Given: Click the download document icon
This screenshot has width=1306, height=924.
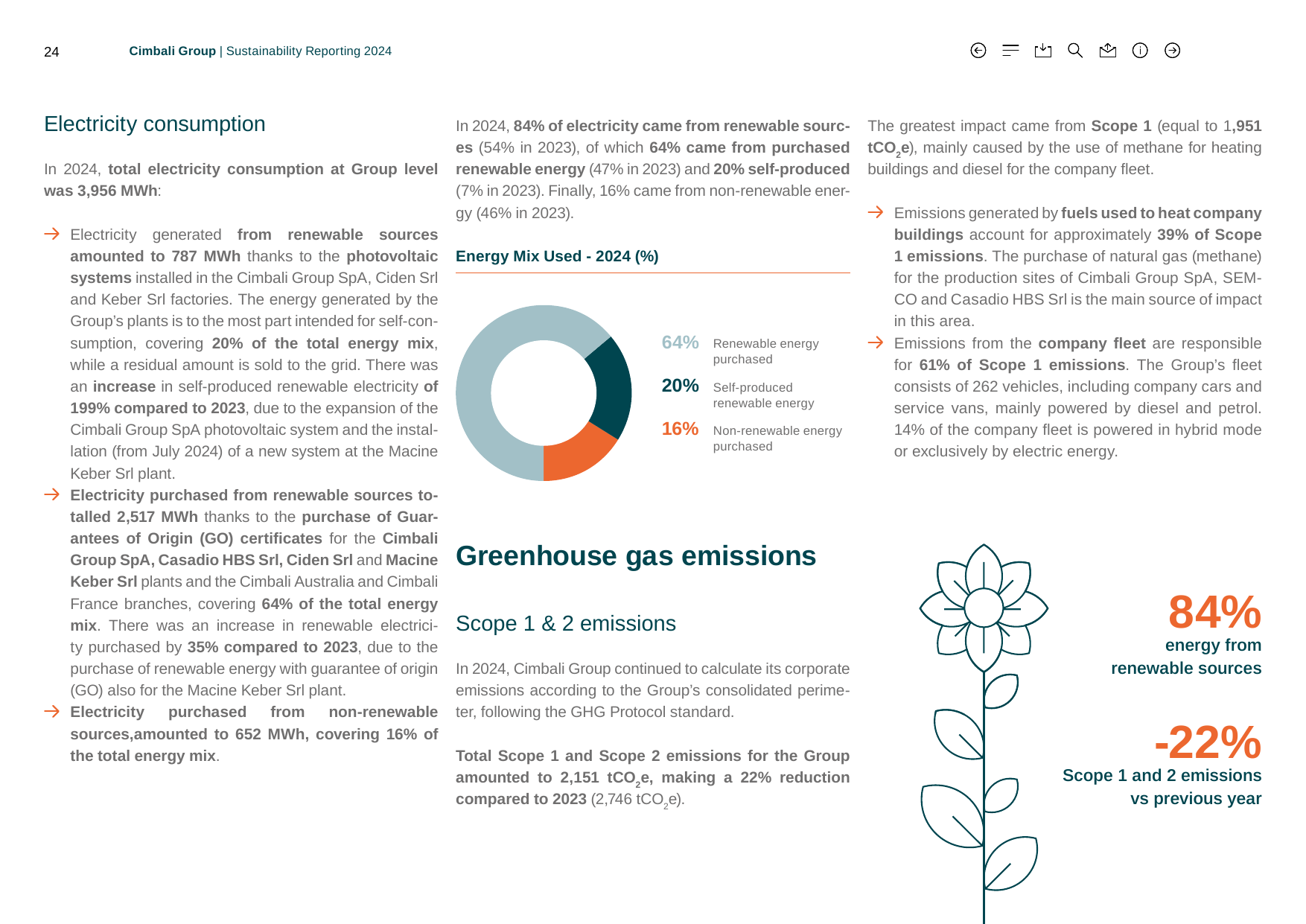Looking at the screenshot, I should 1043,51.
